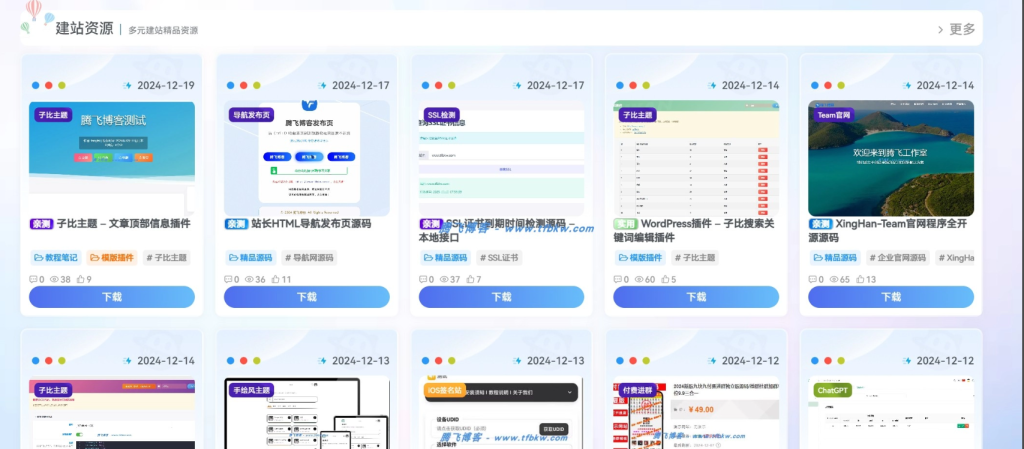Click green 实用 label on WordPress插件 title

[x=626, y=224]
